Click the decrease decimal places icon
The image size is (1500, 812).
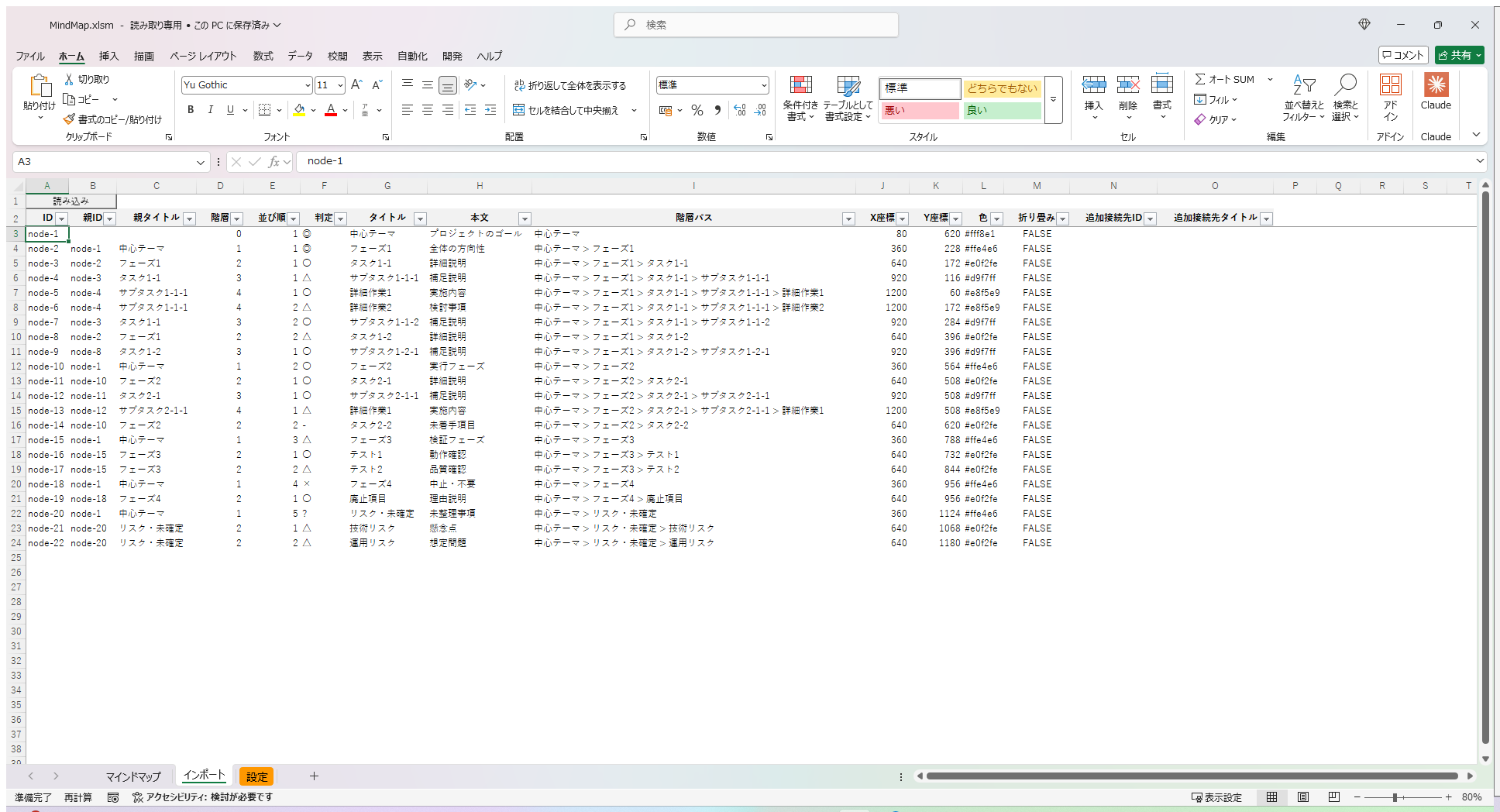[760, 110]
